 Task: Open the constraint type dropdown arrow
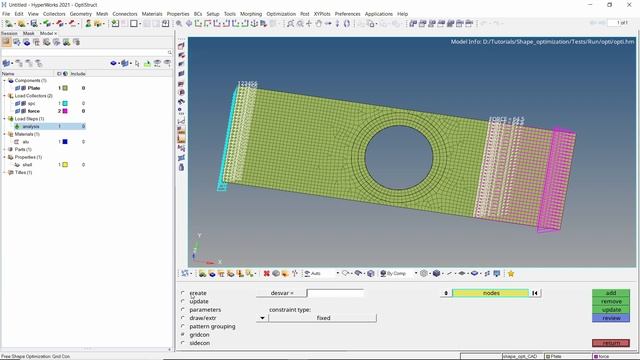coord(262,318)
